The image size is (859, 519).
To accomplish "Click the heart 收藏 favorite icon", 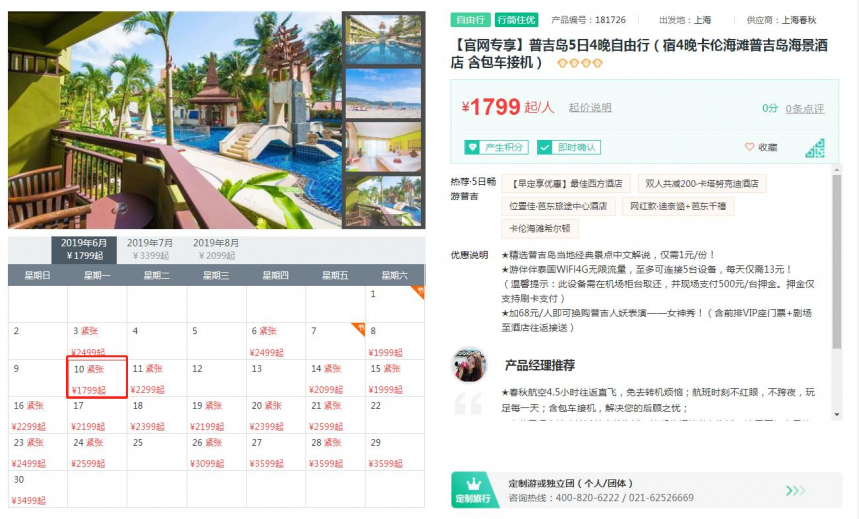I will coord(749,147).
